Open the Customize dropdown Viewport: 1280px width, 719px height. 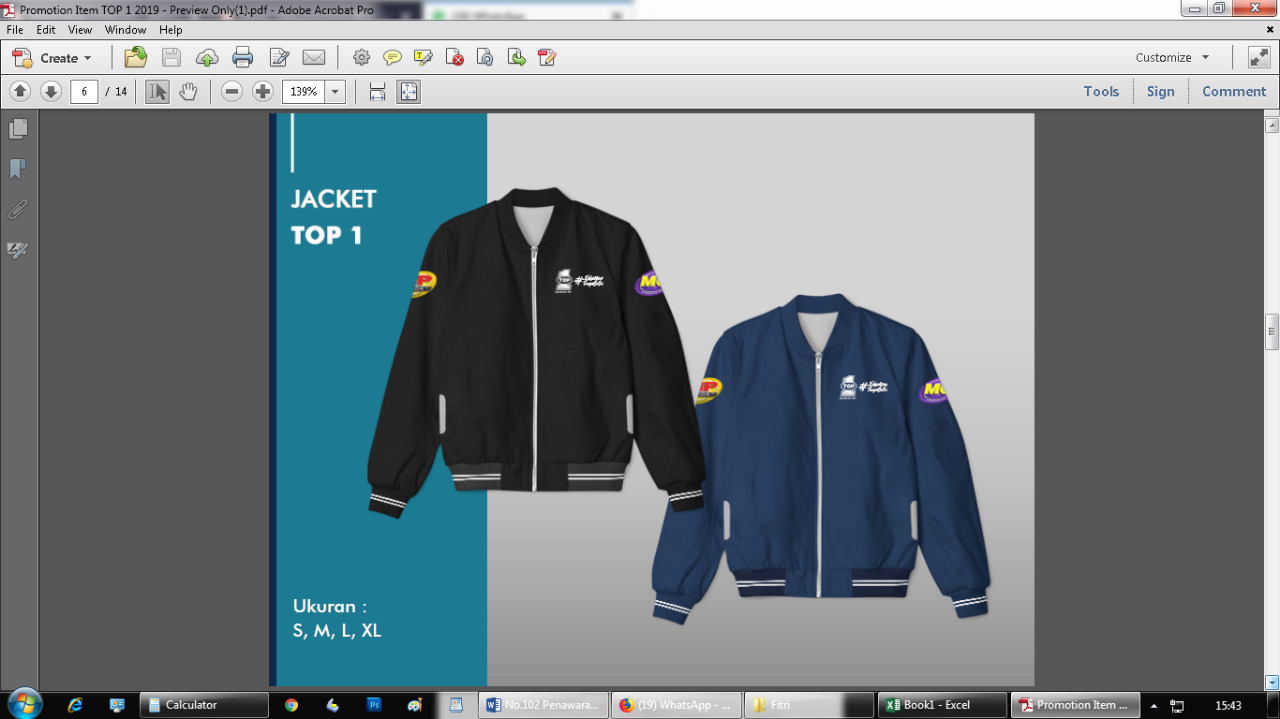[1172, 58]
